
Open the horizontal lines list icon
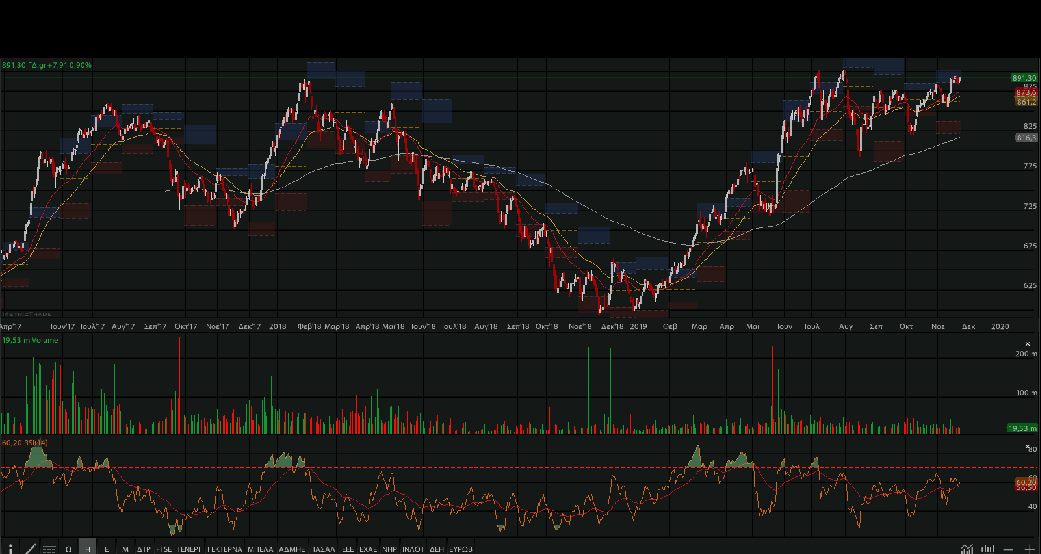(49, 548)
